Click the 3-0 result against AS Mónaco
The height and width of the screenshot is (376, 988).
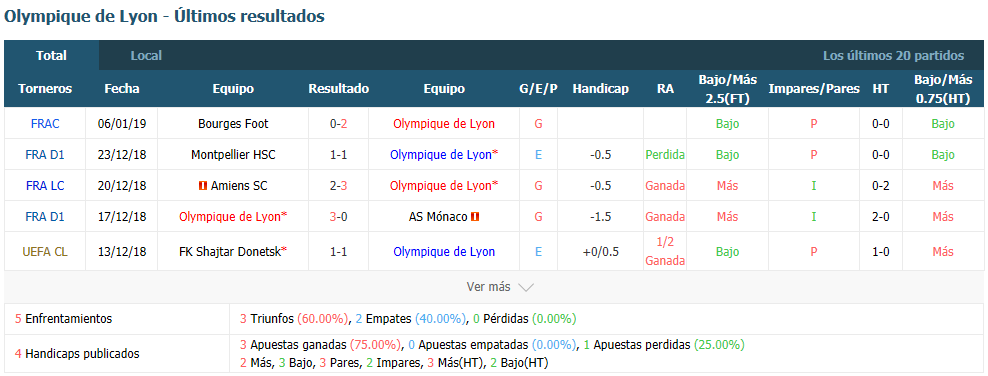(x=338, y=217)
